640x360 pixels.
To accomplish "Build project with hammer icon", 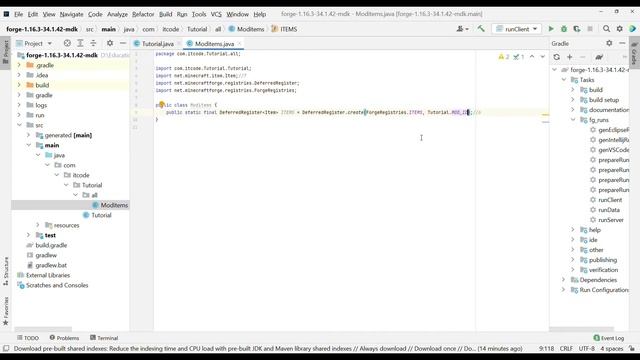I will pyautogui.click(x=481, y=29).
